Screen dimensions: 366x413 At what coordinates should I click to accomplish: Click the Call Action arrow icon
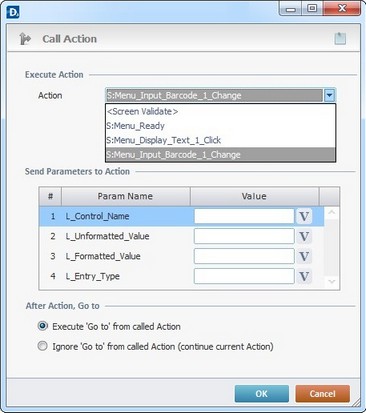coord(25,39)
